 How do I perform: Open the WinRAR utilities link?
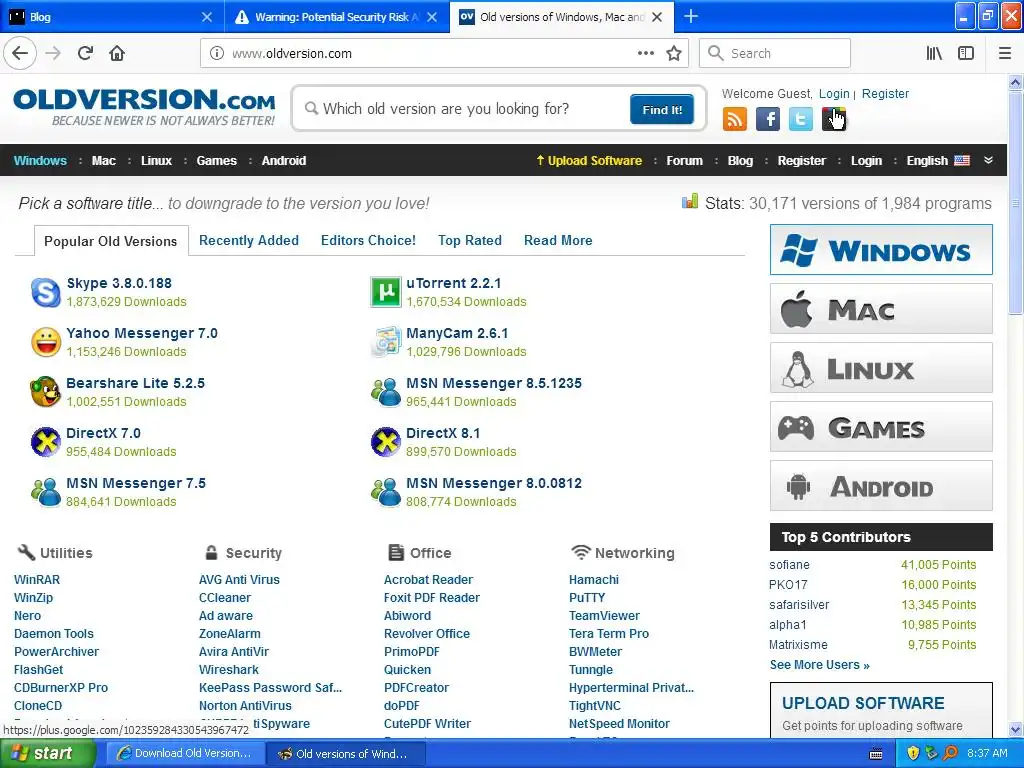37,579
